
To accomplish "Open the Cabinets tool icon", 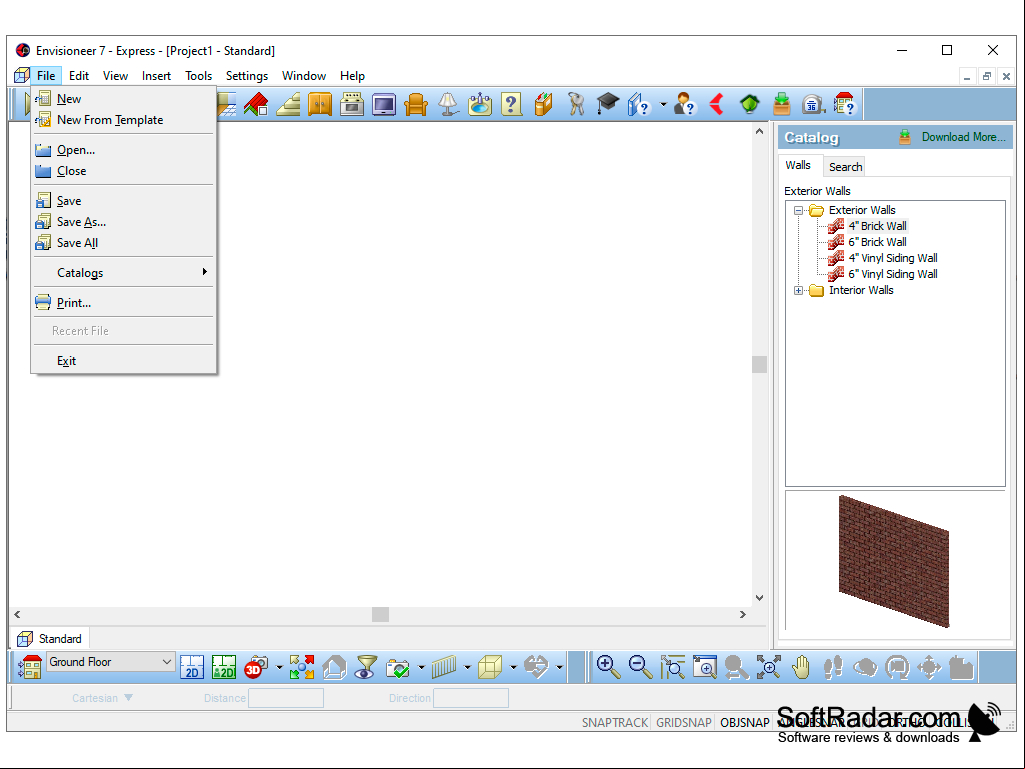I will [x=320, y=105].
